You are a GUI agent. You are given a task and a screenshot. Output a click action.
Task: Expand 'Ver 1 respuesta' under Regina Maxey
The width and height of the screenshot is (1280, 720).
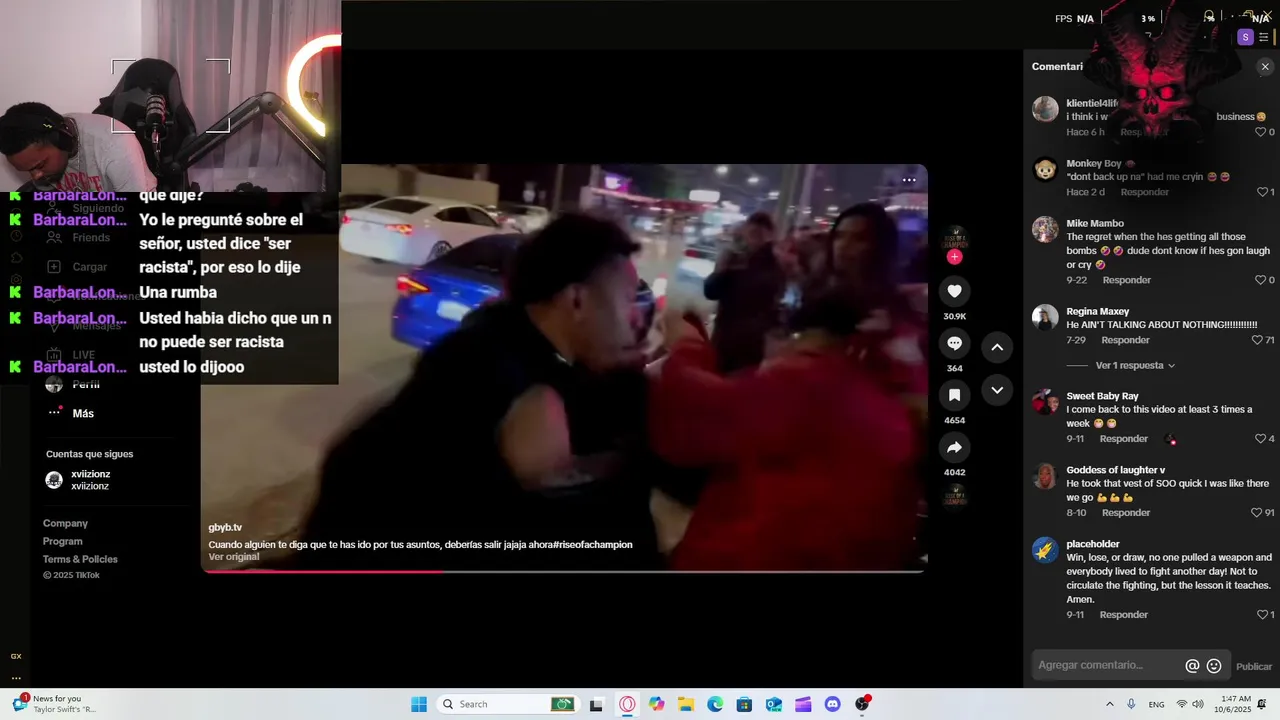1135,366
